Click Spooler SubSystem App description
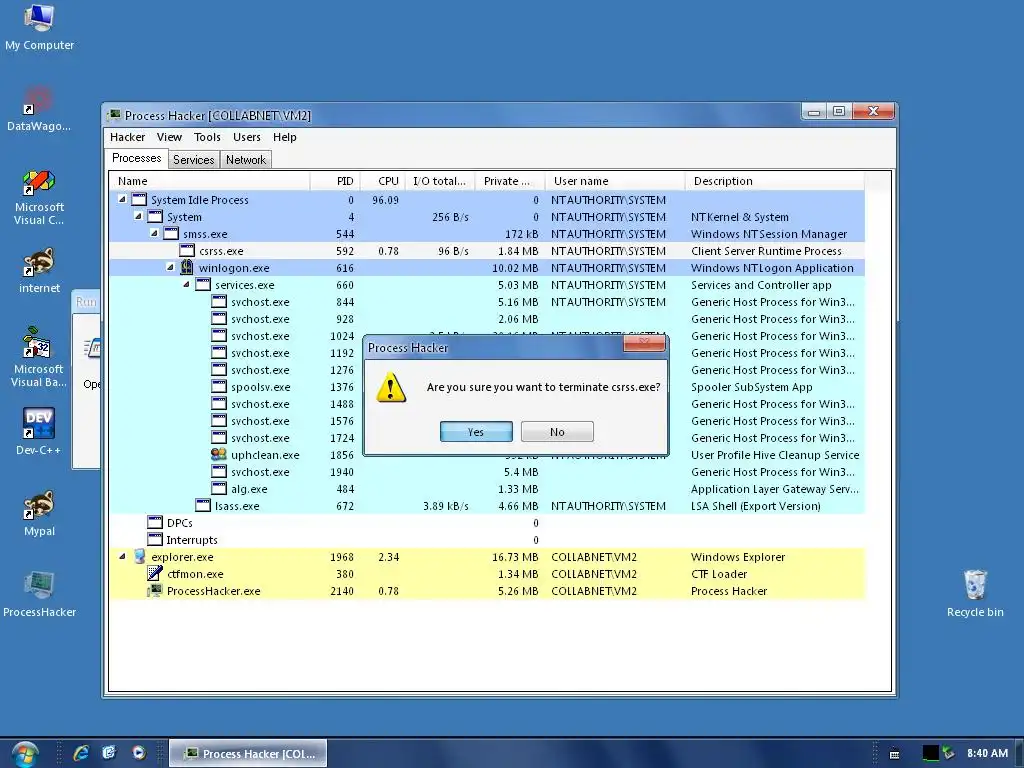The height and width of the screenshot is (768, 1024). point(752,387)
